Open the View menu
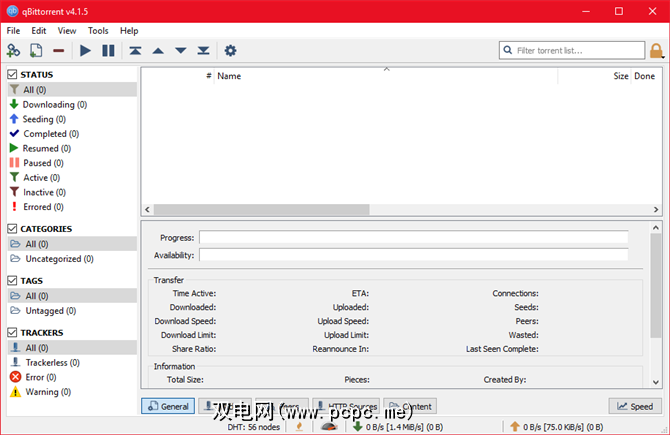This screenshot has height=435, width=670. click(67, 31)
